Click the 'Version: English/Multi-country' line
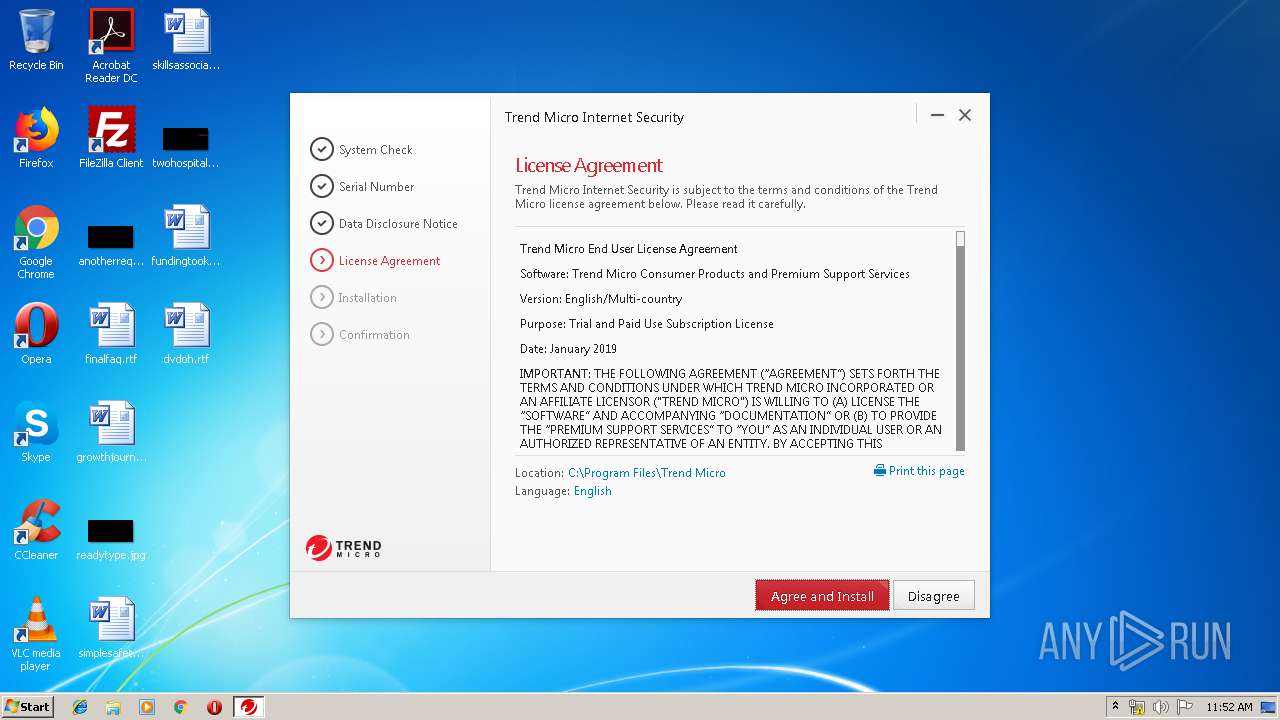This screenshot has height=720, width=1280. pos(601,299)
